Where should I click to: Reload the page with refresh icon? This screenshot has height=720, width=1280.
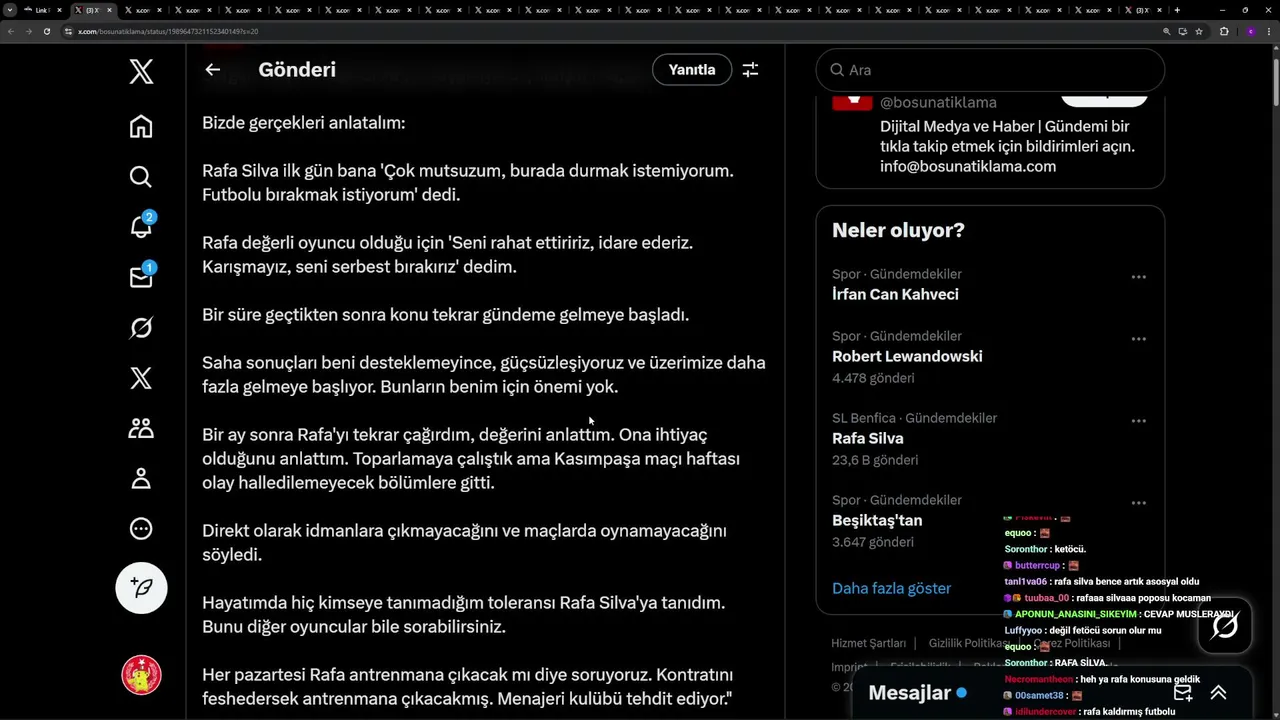(47, 31)
